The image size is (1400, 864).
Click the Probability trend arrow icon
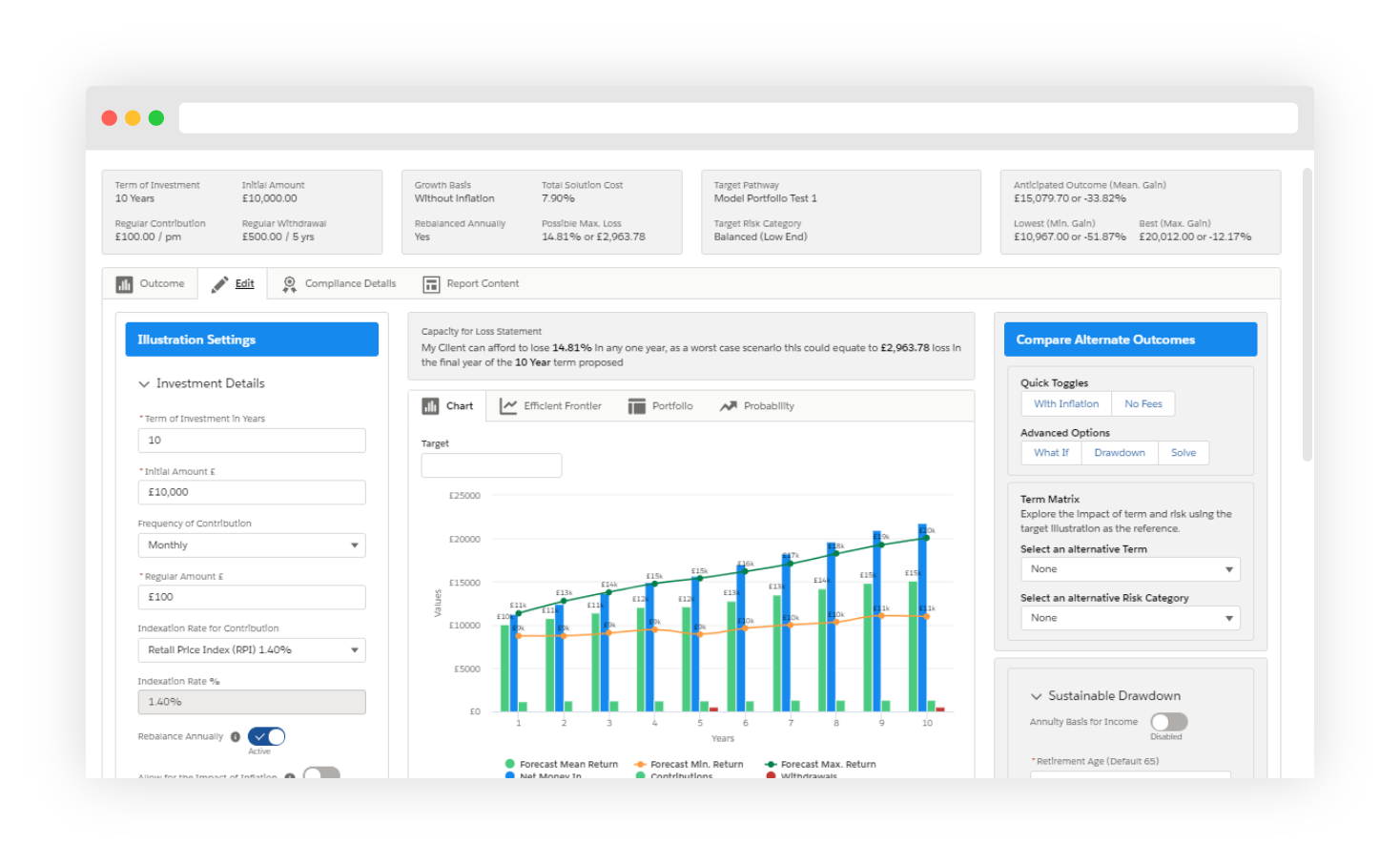pos(729,406)
